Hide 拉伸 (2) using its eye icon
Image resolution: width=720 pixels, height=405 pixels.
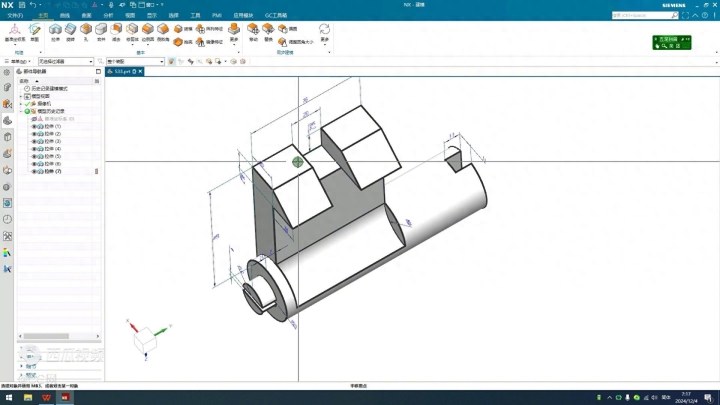[x=34, y=134]
